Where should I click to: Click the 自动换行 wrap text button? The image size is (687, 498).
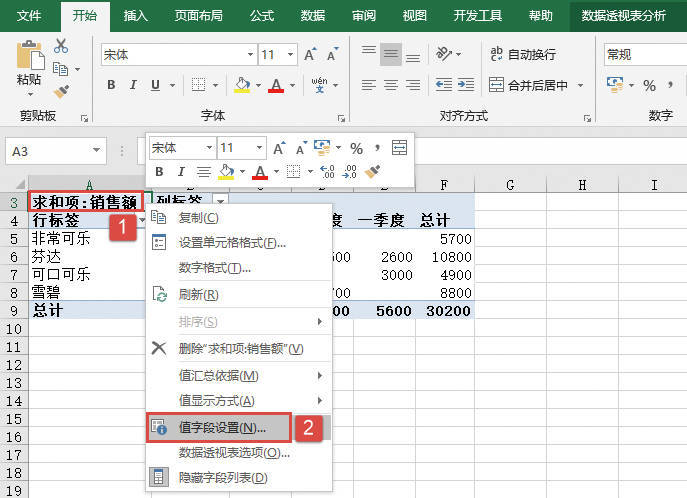coord(523,54)
